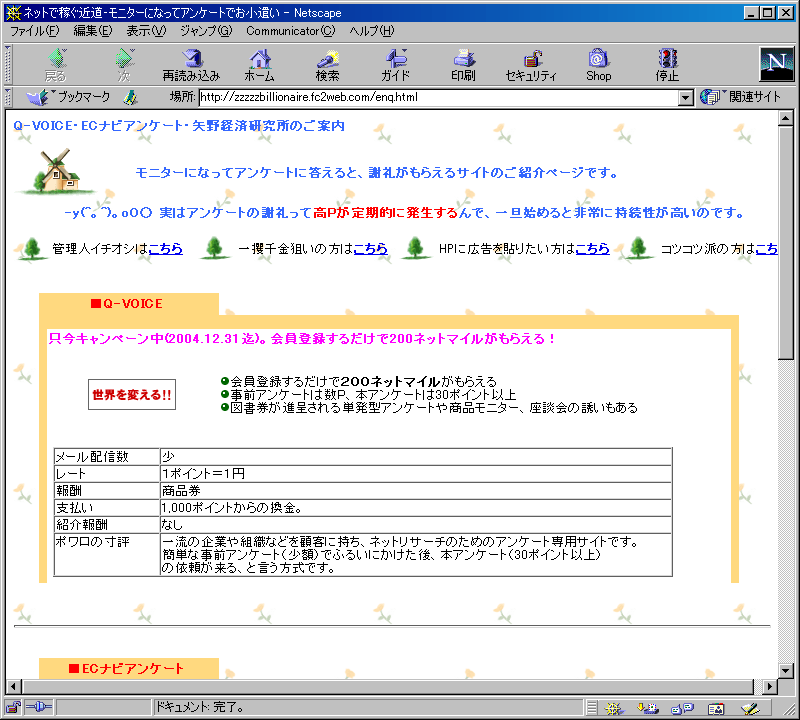Follow the こちら link after 管理人イチオシは
The width and height of the screenshot is (800, 720).
coord(165,249)
